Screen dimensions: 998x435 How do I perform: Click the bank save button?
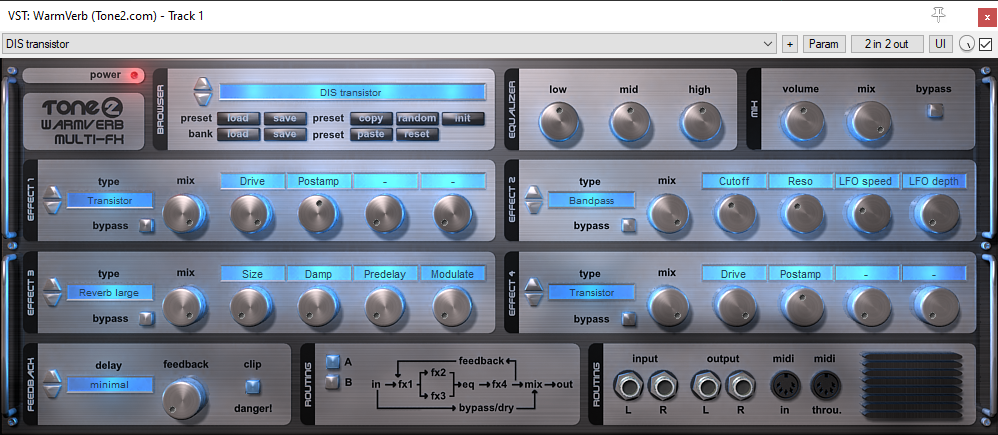(x=285, y=134)
